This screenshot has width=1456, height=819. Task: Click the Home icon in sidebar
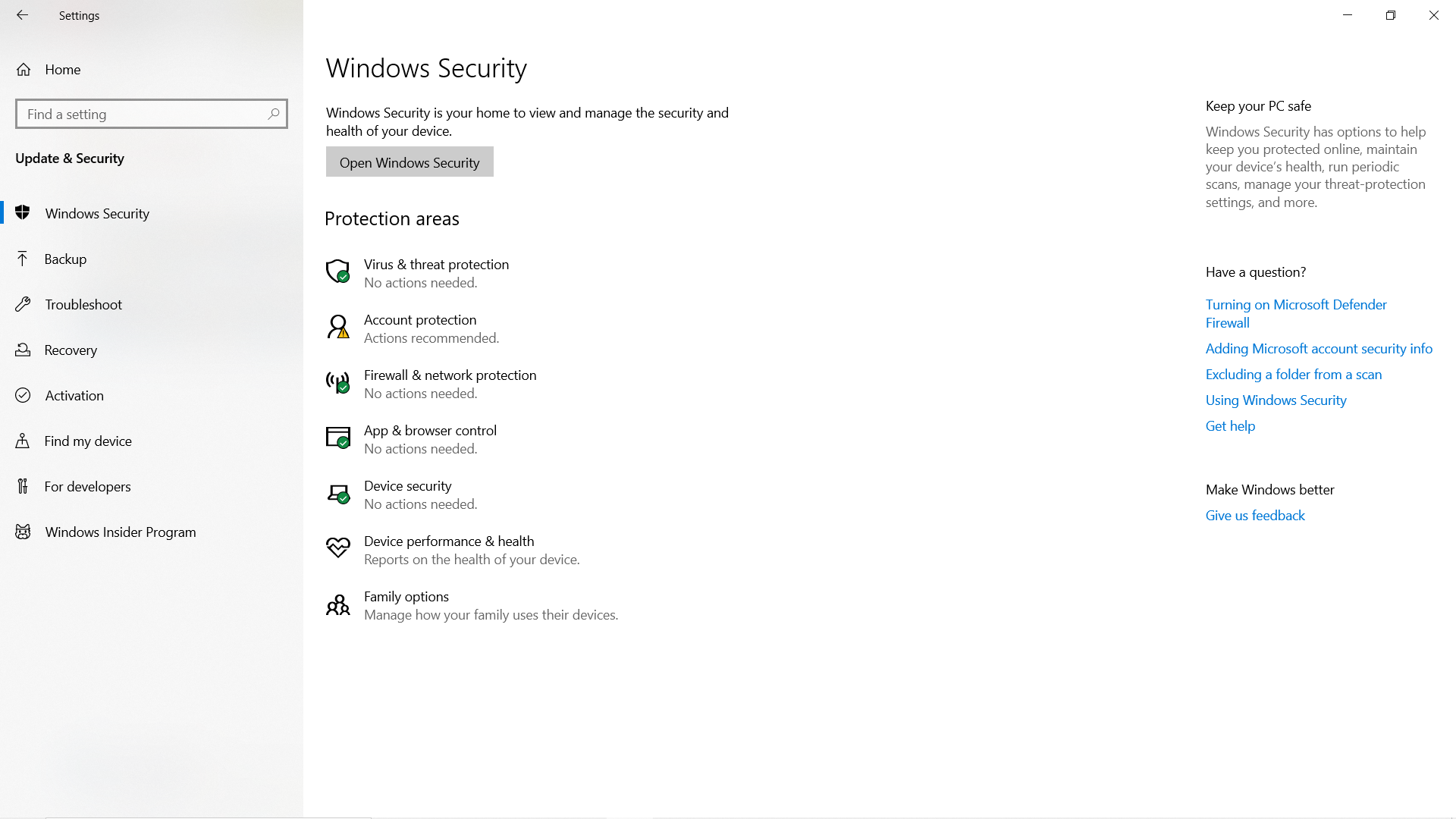(x=24, y=70)
